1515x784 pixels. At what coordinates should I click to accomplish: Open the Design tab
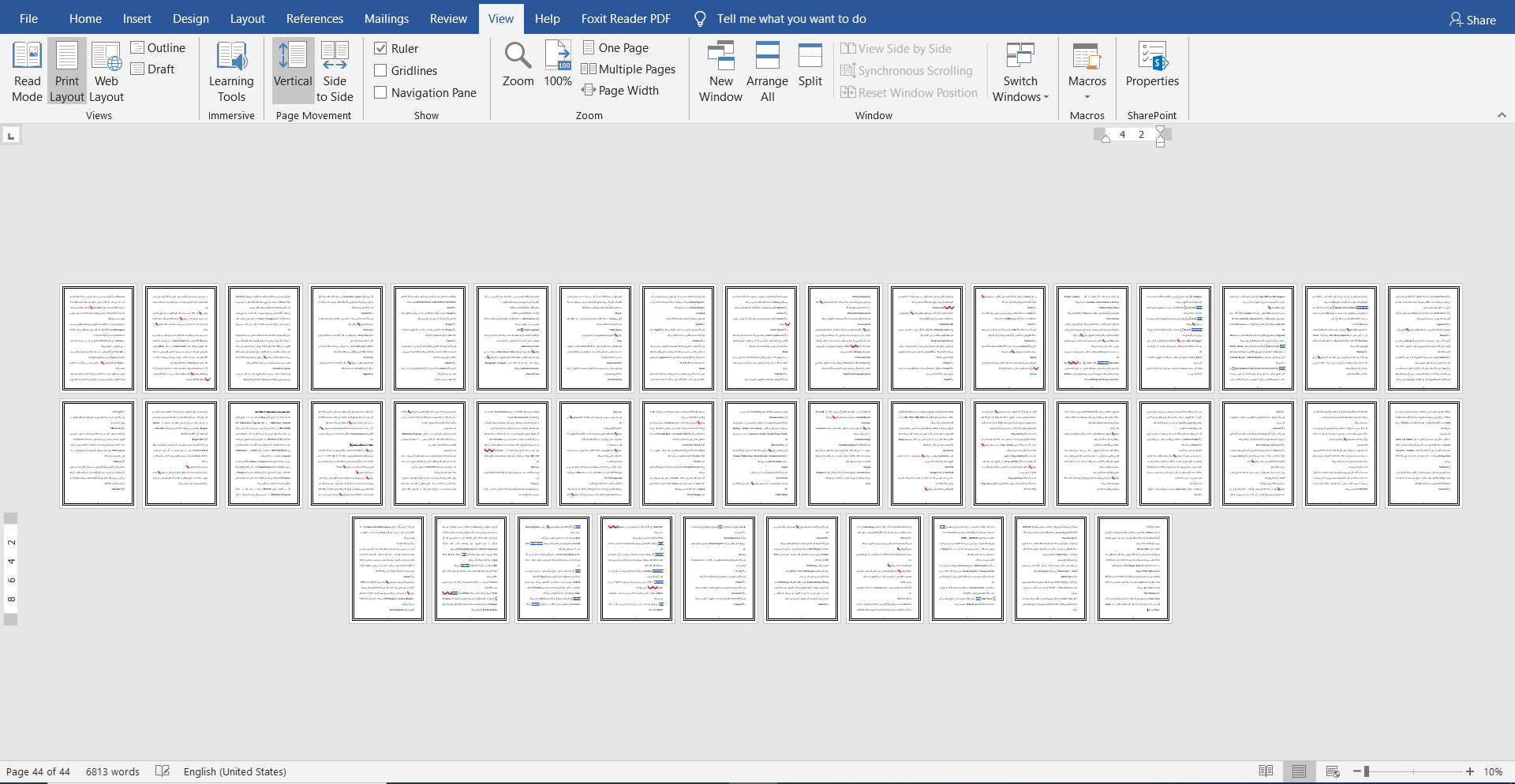point(191,18)
